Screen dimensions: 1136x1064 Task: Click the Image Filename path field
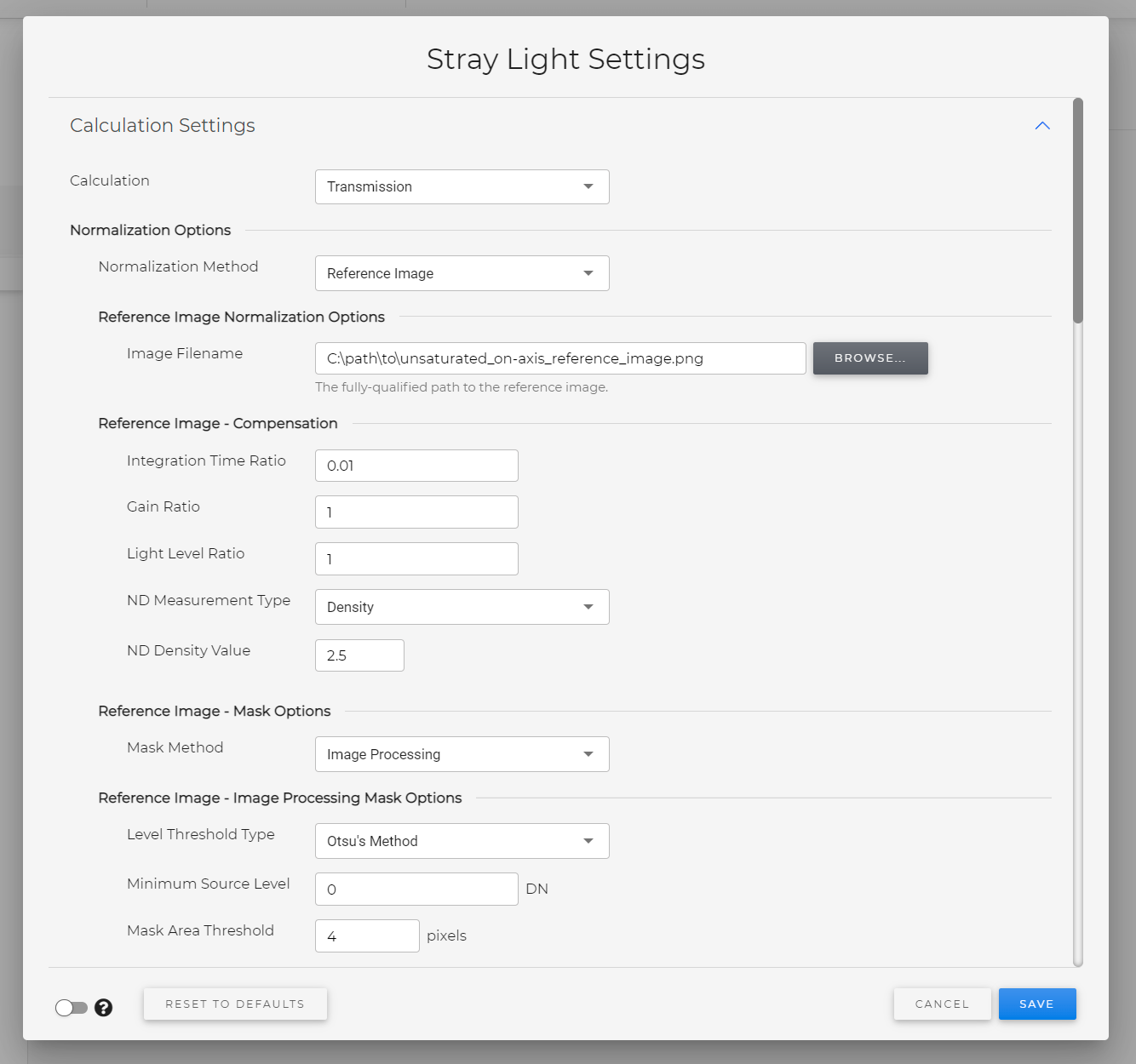[560, 358]
